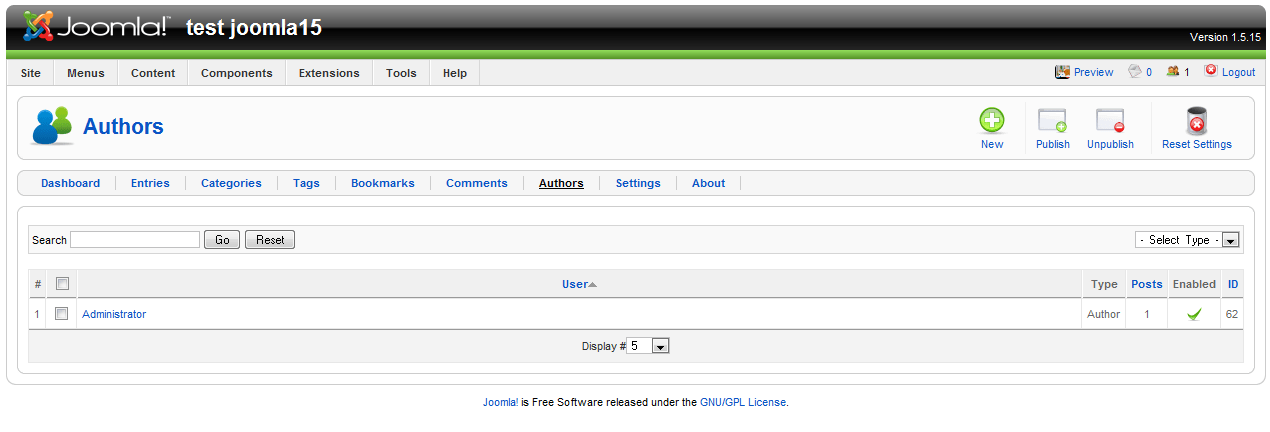
Task: Open the Extensions menu
Action: point(329,73)
